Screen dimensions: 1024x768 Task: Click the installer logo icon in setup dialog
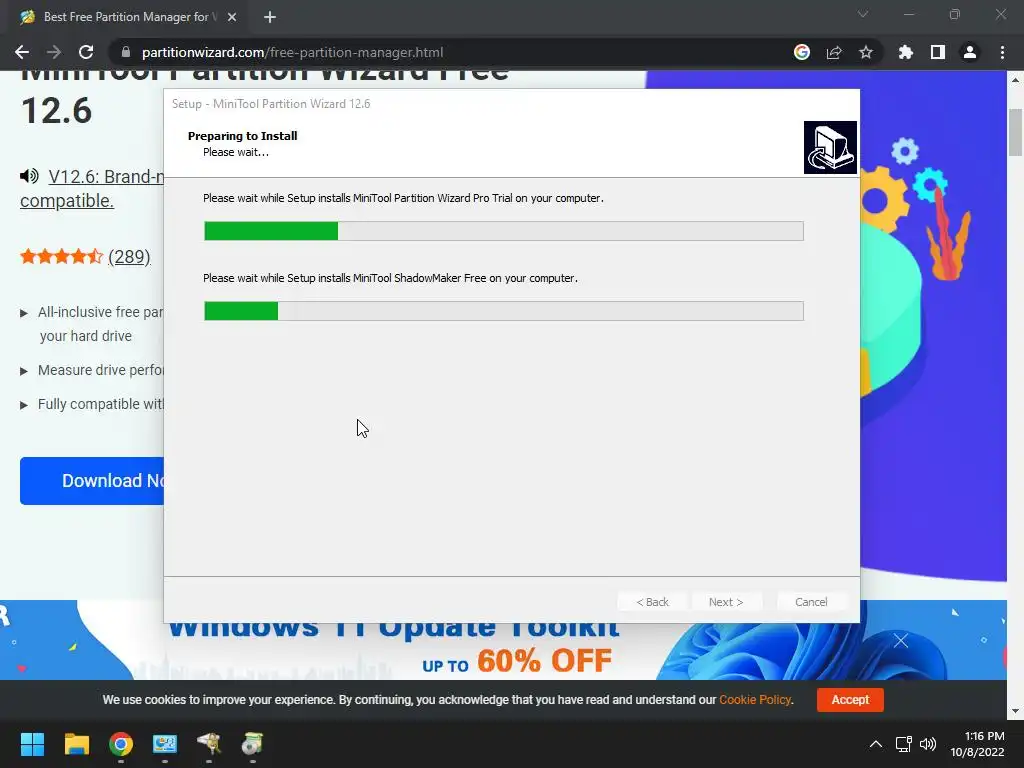[x=830, y=148]
